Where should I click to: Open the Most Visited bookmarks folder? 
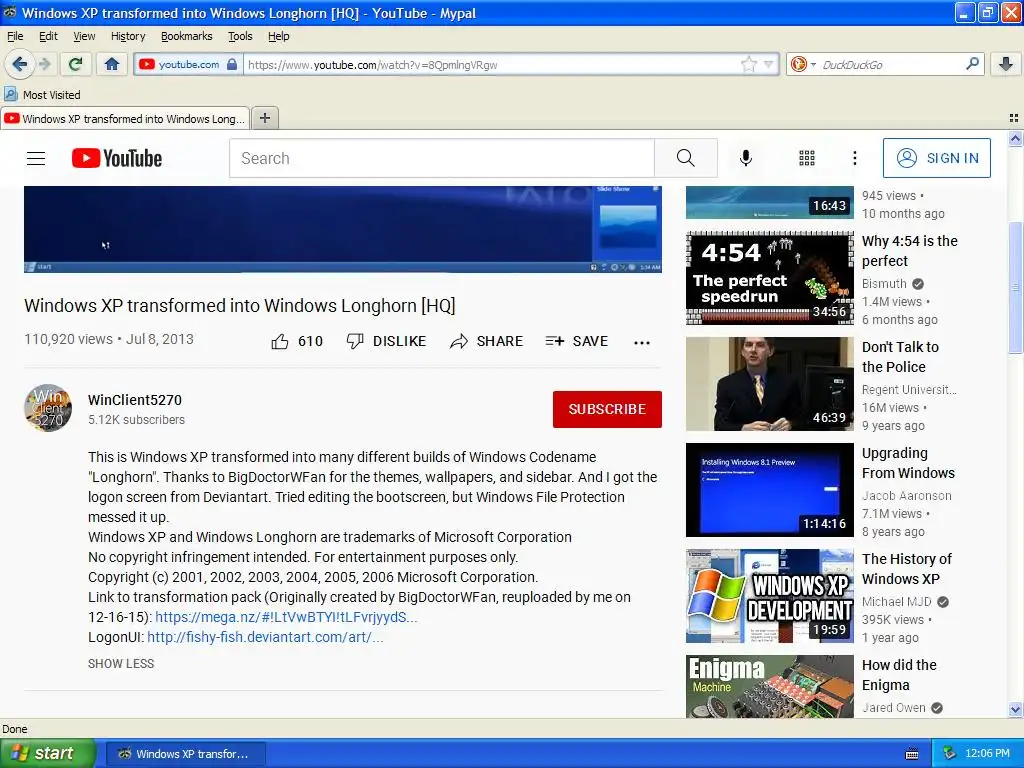click(x=42, y=95)
